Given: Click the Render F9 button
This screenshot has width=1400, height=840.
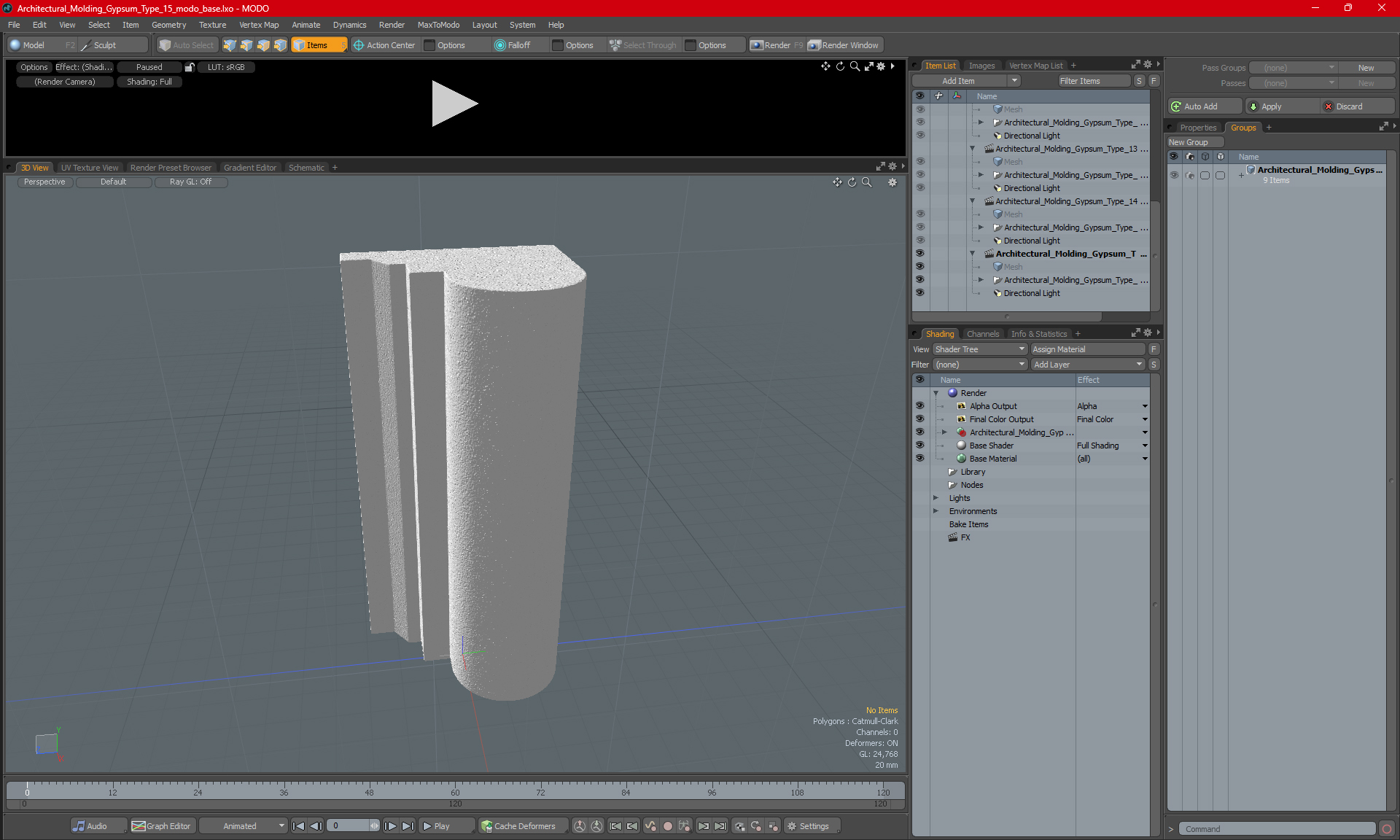Looking at the screenshot, I should tap(777, 45).
